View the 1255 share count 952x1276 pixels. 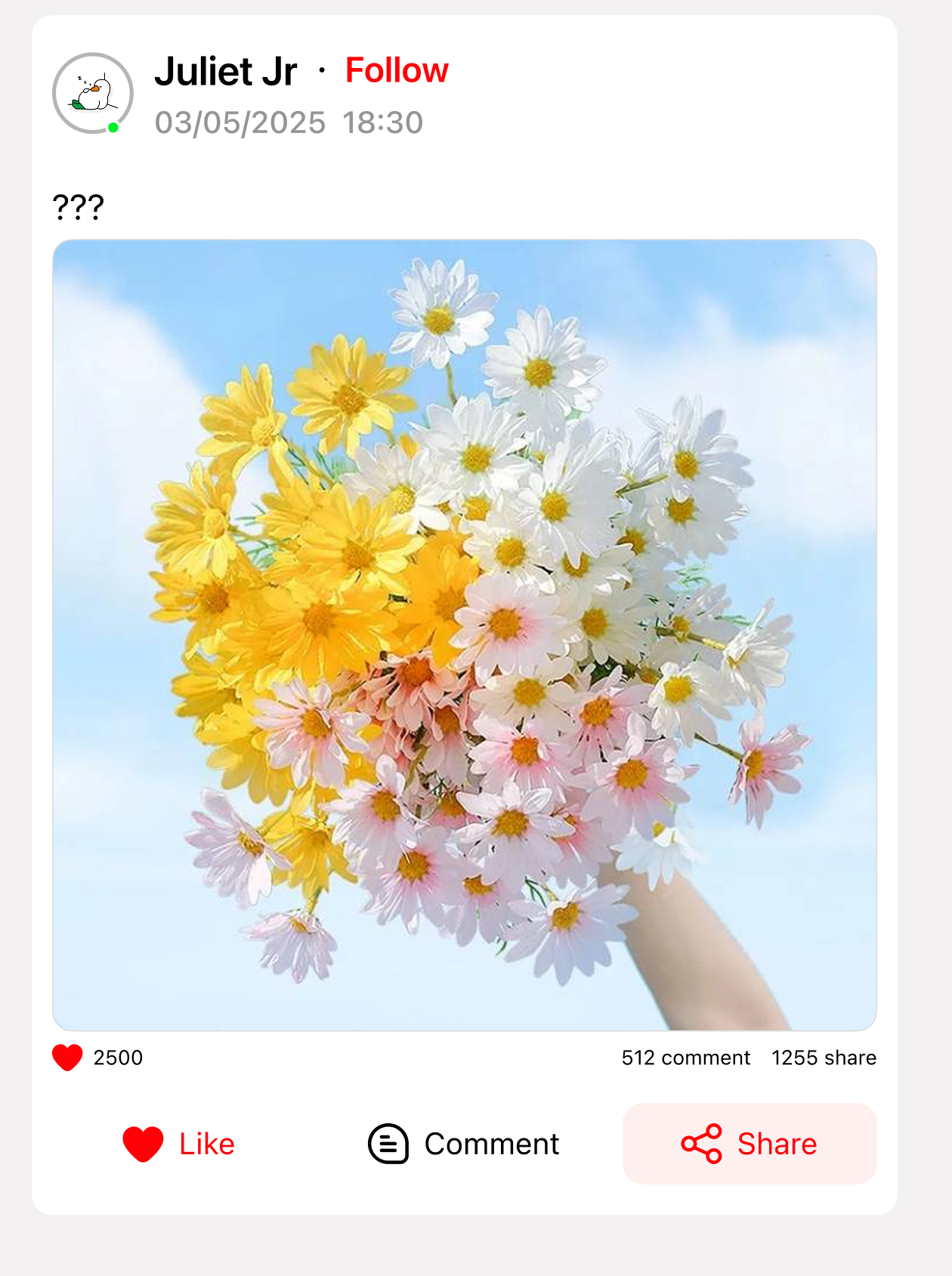pos(824,1058)
